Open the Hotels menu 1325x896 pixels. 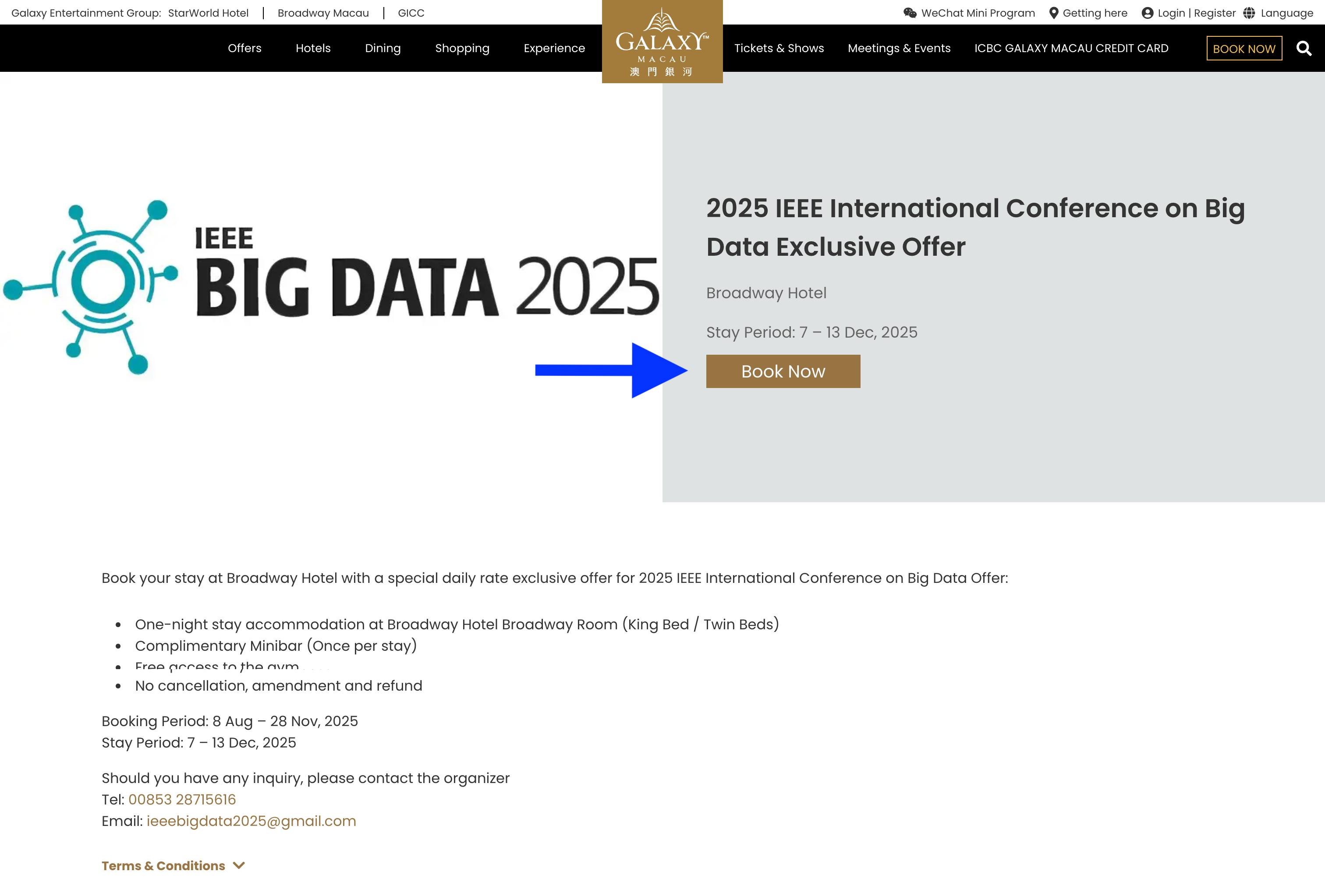(x=313, y=49)
